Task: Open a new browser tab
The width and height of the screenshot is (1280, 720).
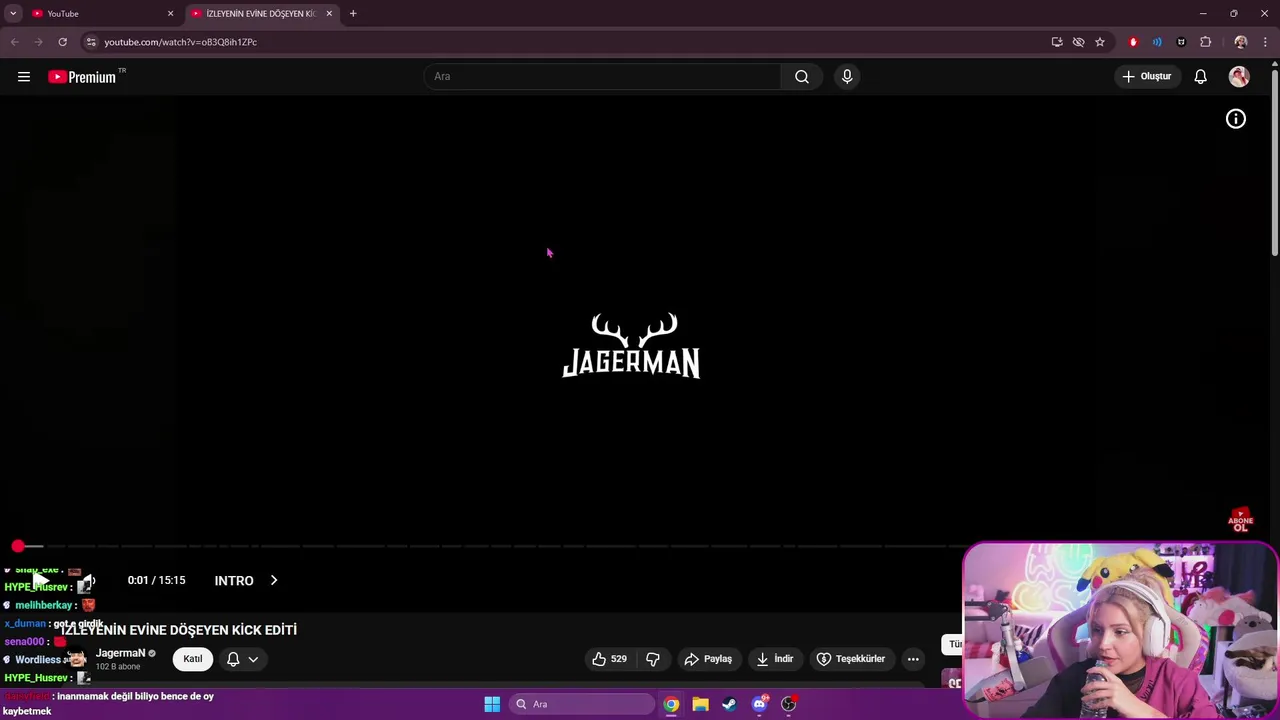Action: pyautogui.click(x=353, y=14)
